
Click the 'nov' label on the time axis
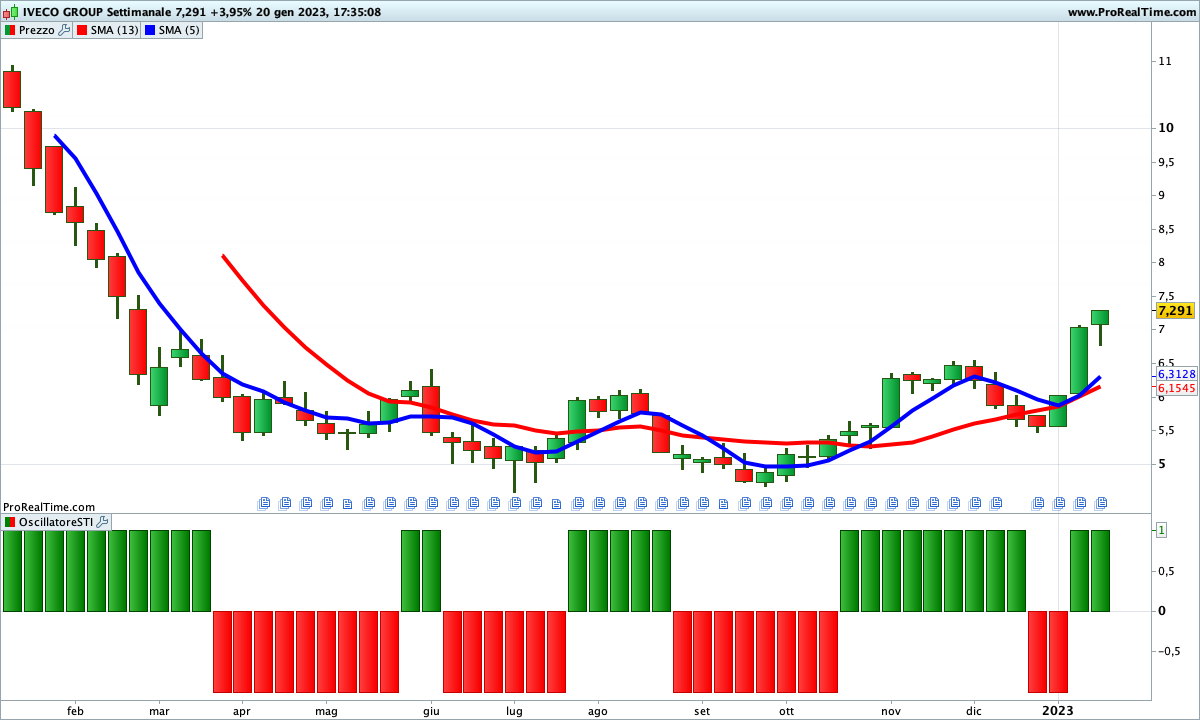[x=891, y=711]
